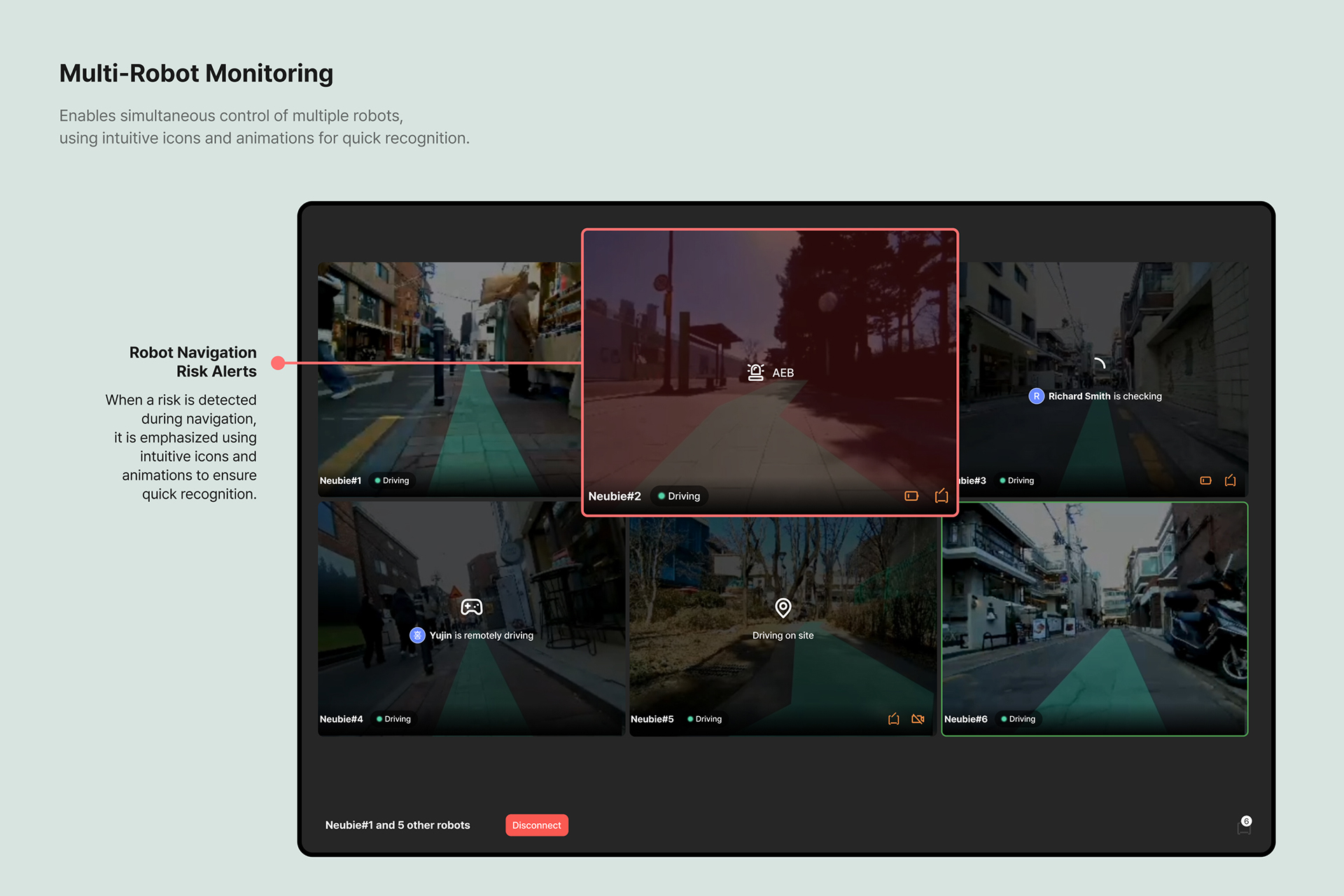Click the 'Robot Navigation Risk Alerts' heading
This screenshot has height=896, width=1344.
[193, 362]
